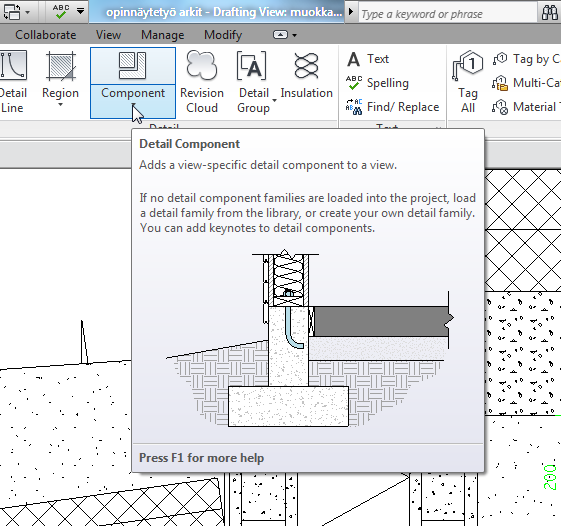Click the keyword search input field
The width and height of the screenshot is (561, 526).
[x=447, y=14]
